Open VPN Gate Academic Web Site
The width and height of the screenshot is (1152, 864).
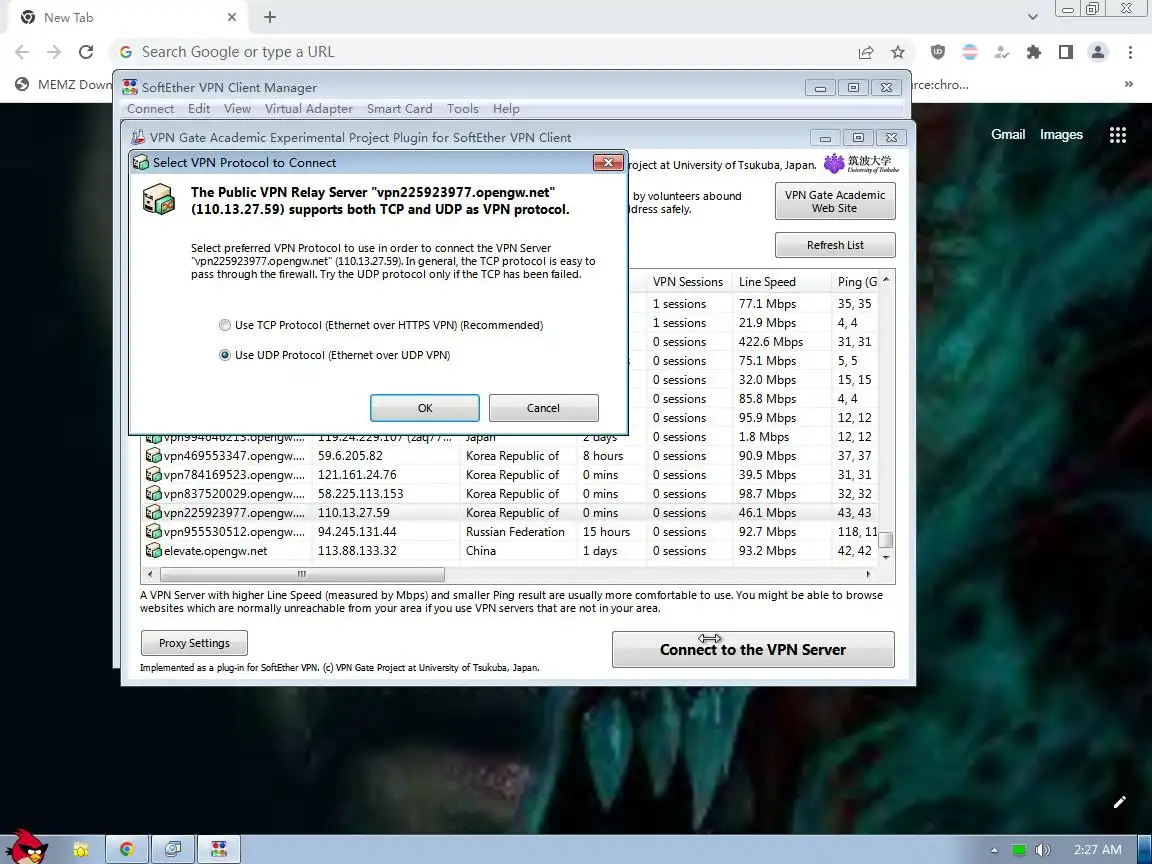(835, 201)
